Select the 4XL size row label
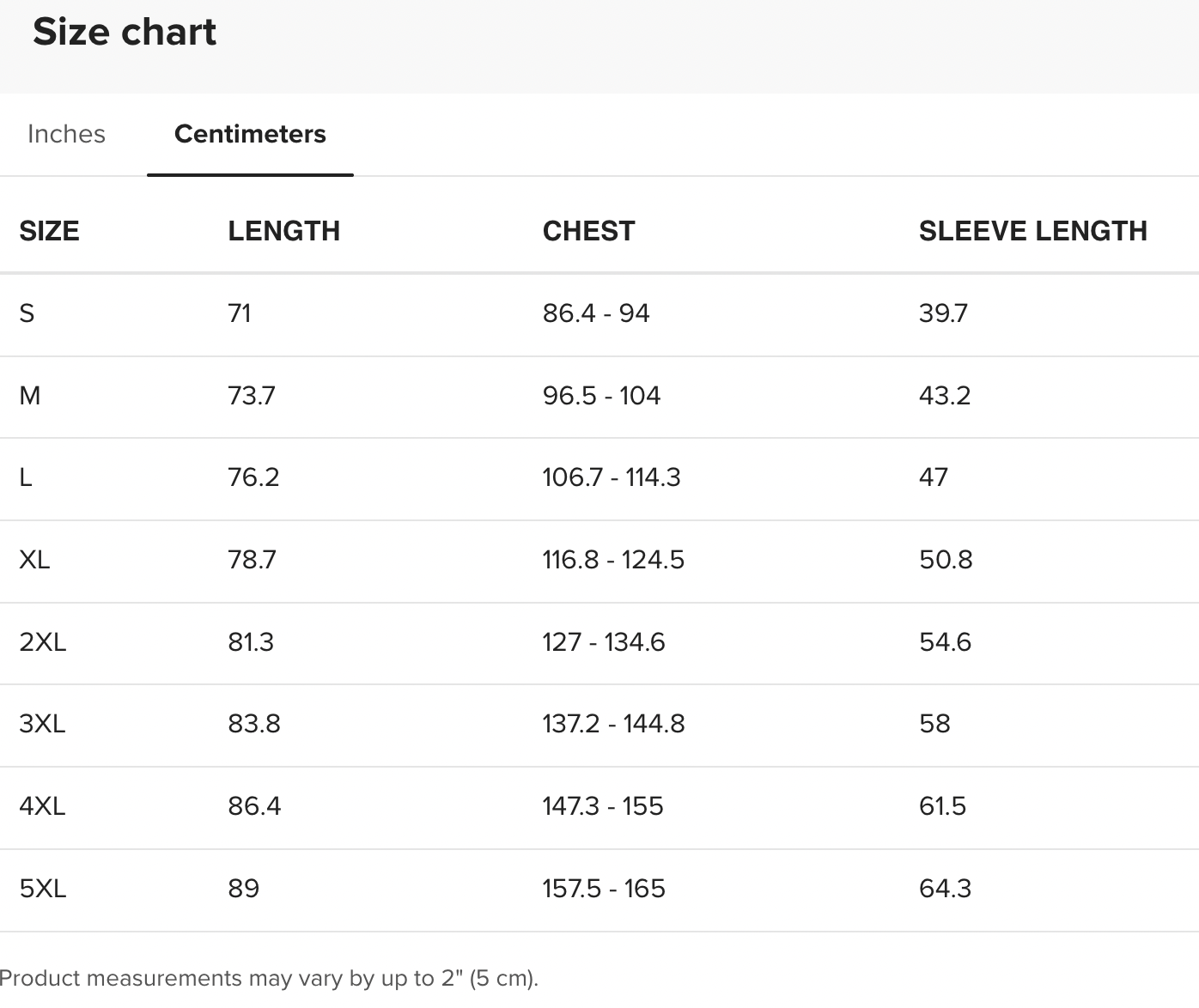The image size is (1199, 1008). 42,806
